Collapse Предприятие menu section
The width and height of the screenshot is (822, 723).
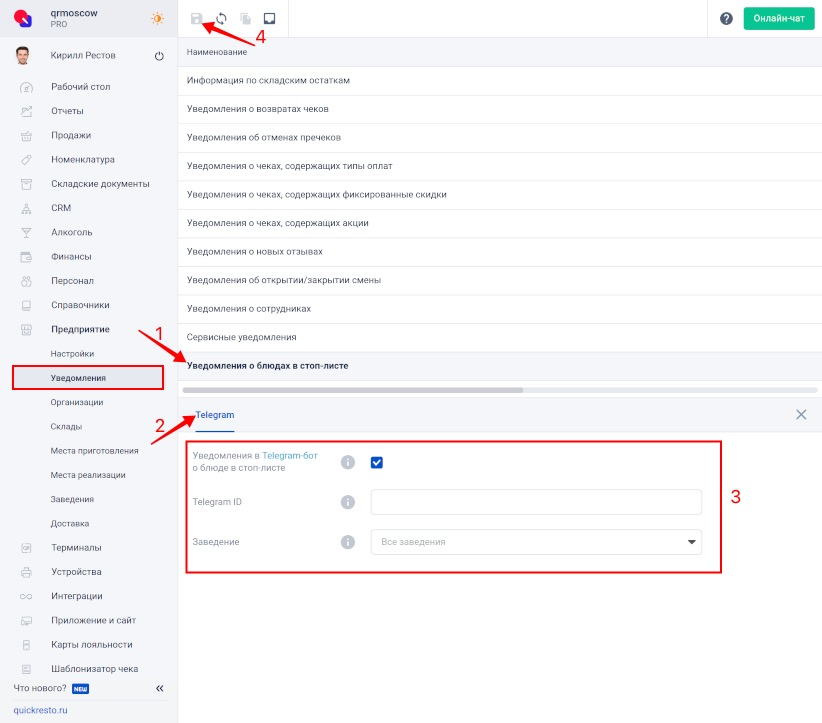(80, 329)
